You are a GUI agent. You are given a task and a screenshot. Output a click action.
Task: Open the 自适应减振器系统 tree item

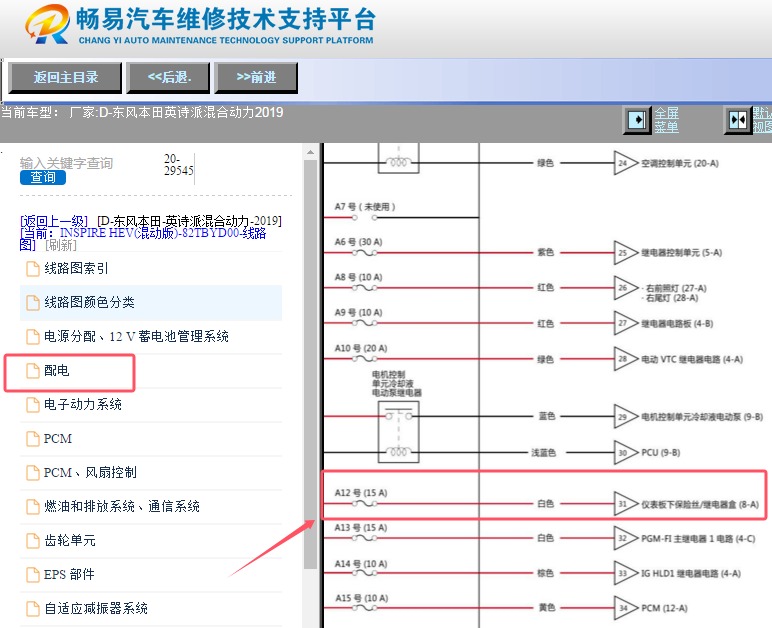(96, 608)
